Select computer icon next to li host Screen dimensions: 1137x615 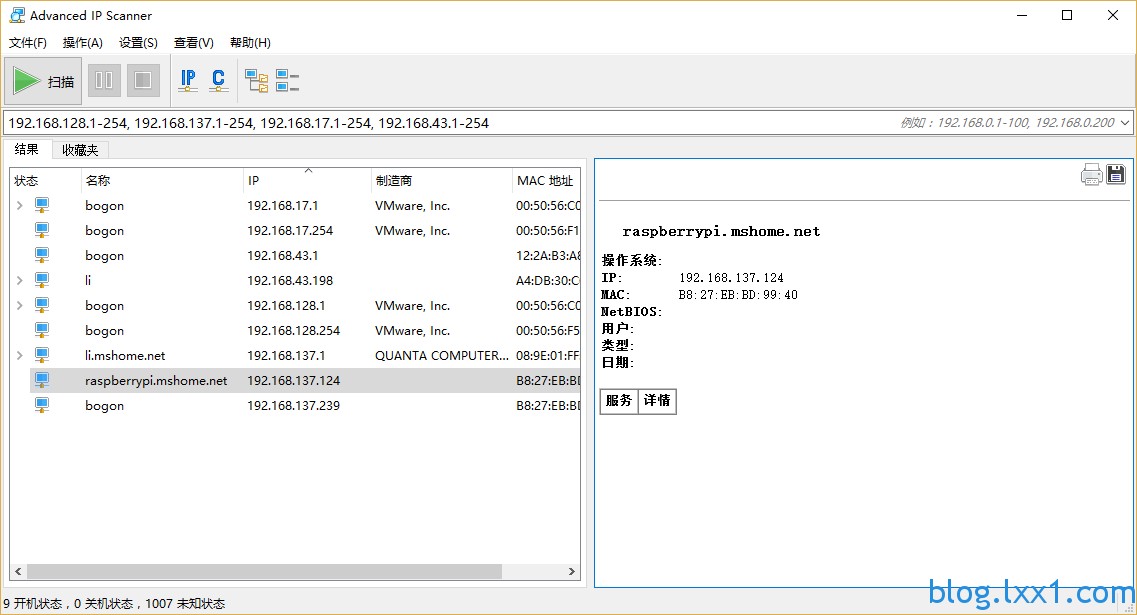[x=42, y=280]
